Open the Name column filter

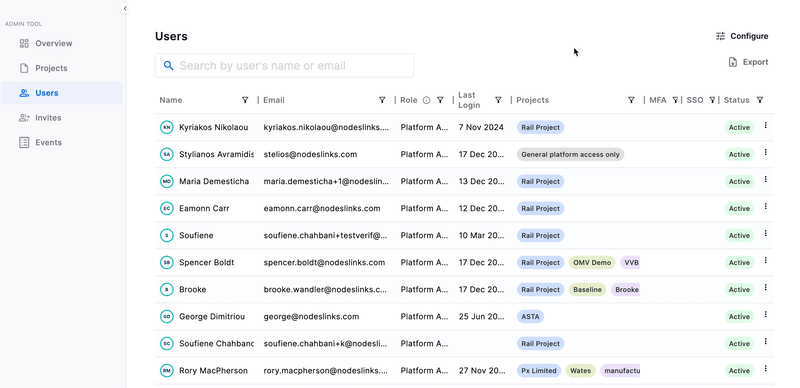[x=245, y=100]
